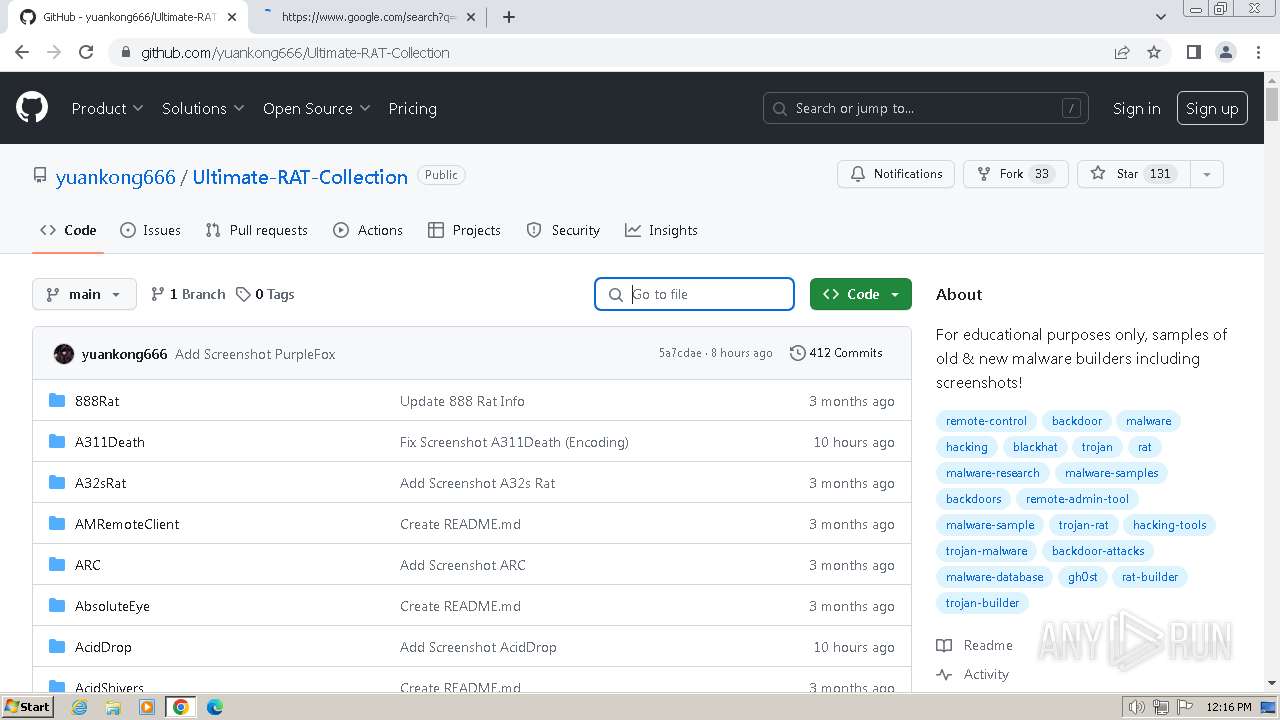This screenshot has width=1280, height=720.
Task: Click the Search or jump to box
Action: point(925,108)
